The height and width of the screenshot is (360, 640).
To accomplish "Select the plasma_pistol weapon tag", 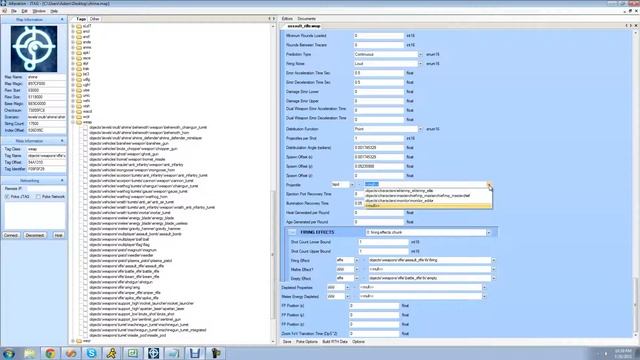I will 131,261.
